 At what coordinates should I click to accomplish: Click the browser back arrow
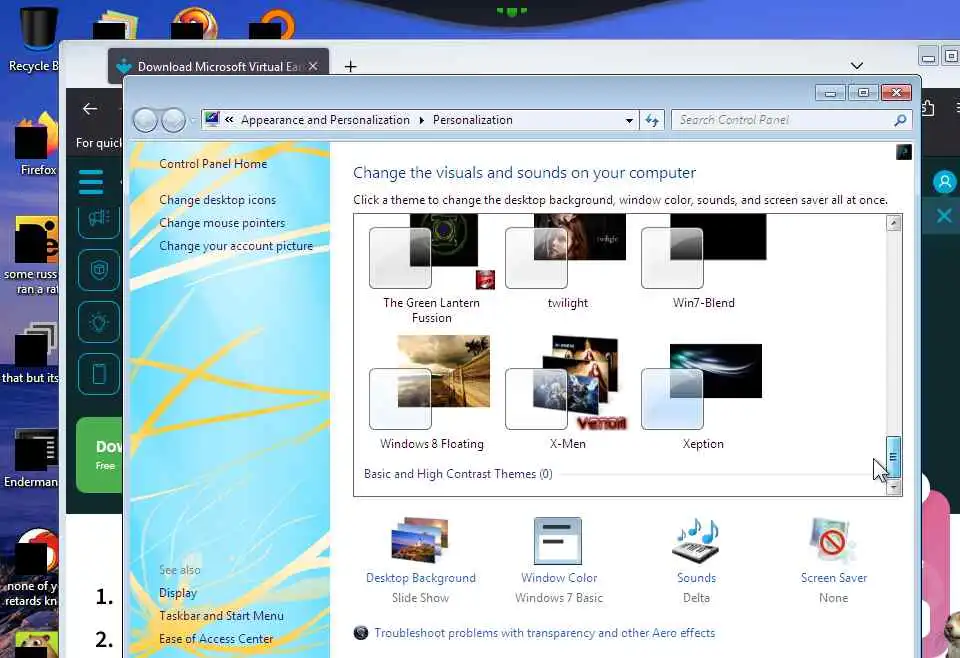tap(90, 109)
